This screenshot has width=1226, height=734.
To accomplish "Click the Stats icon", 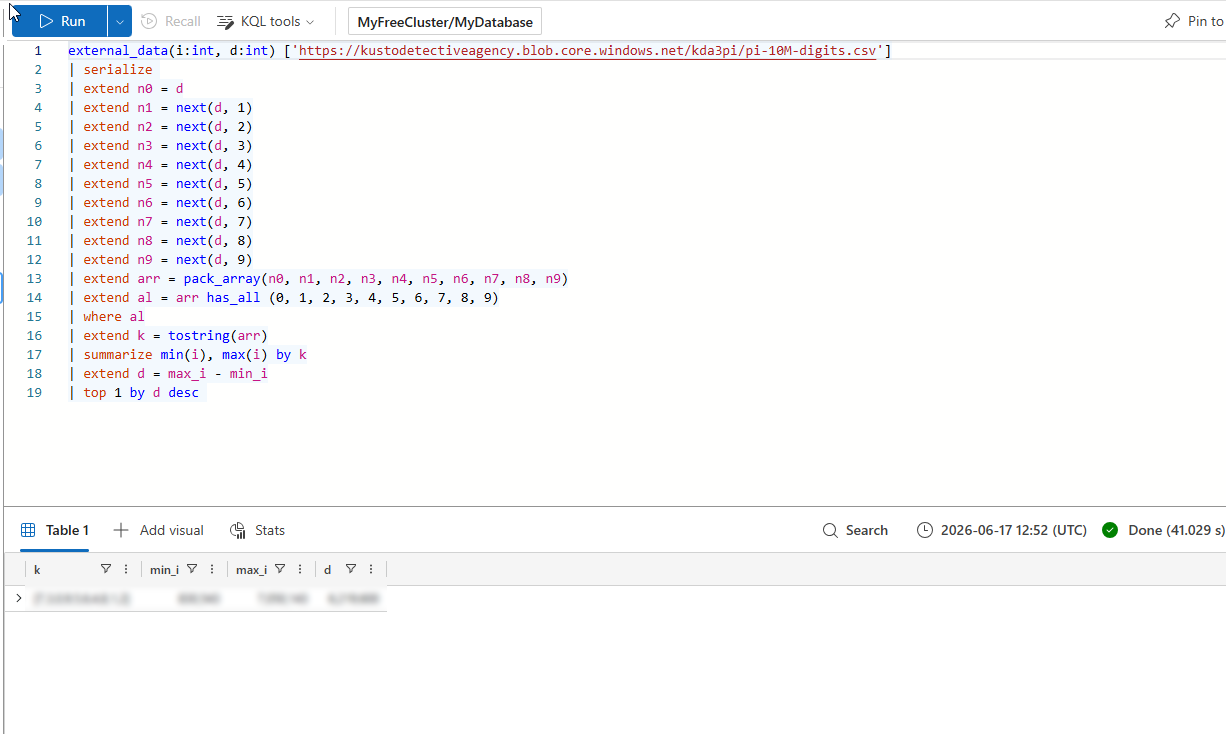I will click(238, 530).
